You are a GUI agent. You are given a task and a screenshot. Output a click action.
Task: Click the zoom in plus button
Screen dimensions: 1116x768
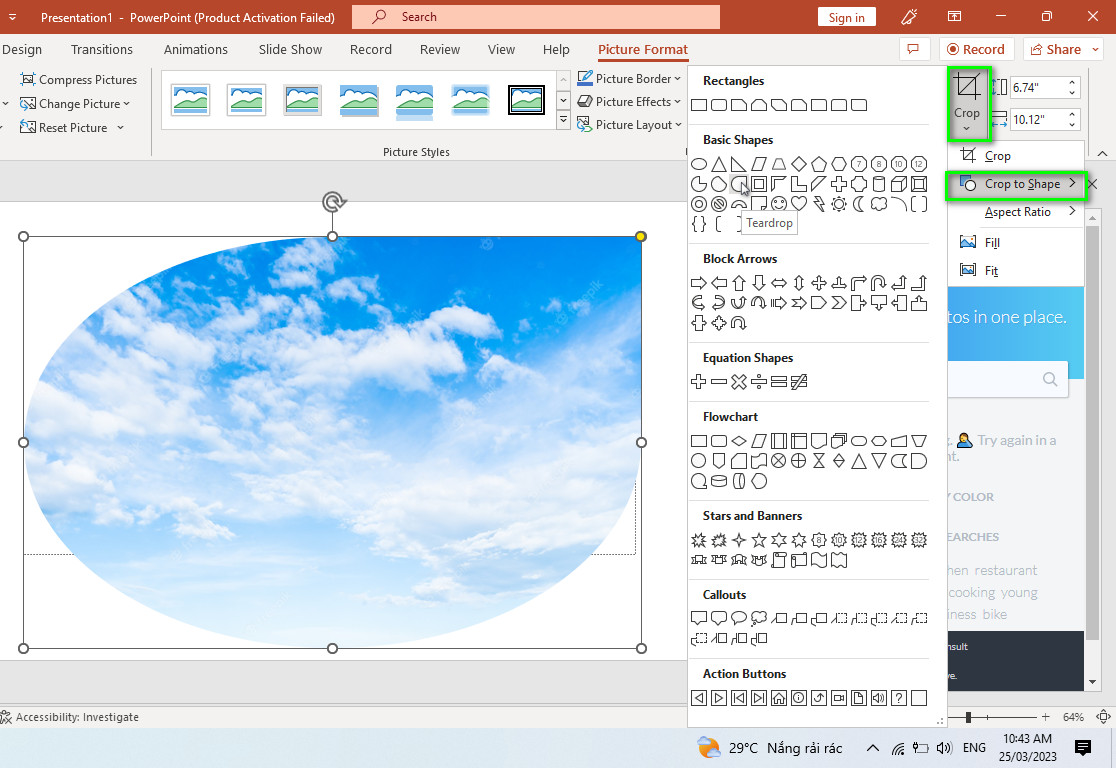tap(1046, 717)
